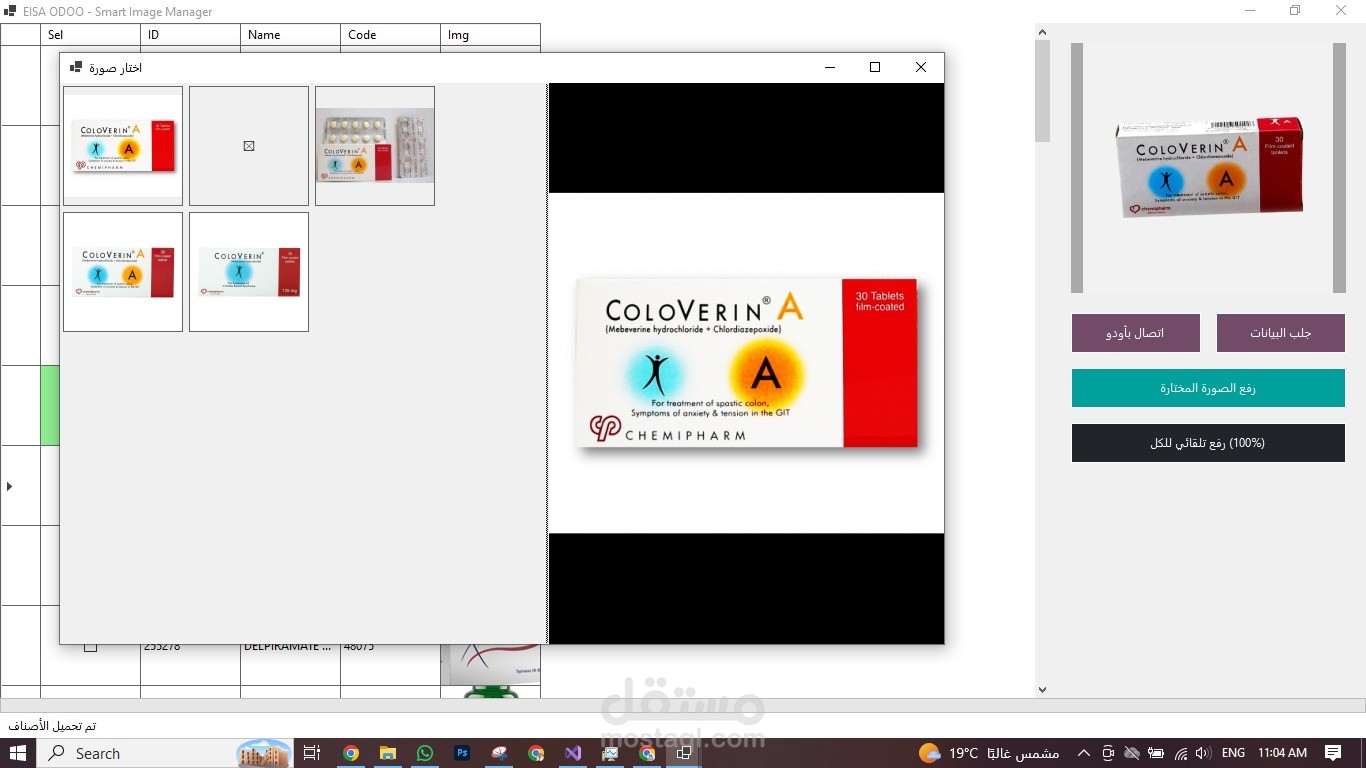
Task: Click the product image in the right panel
Action: coord(1208,168)
